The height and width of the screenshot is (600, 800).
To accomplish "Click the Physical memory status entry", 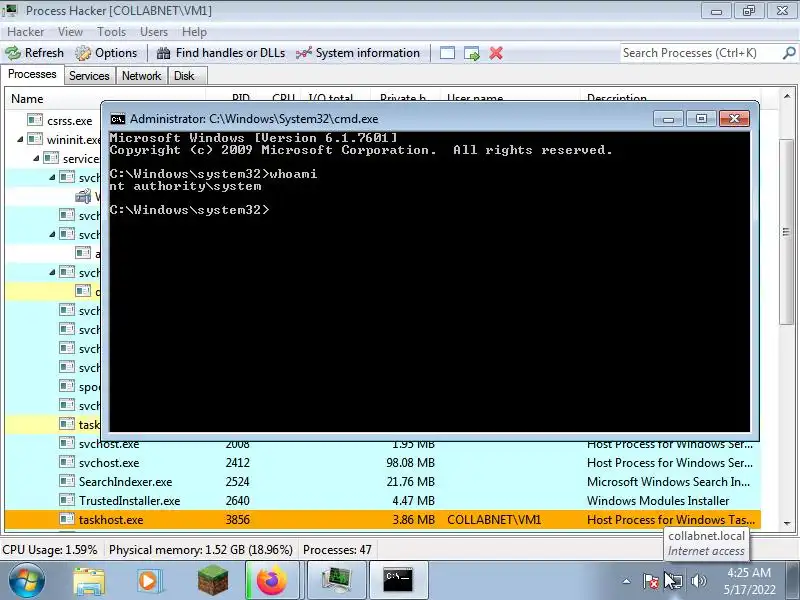I will click(x=201, y=550).
